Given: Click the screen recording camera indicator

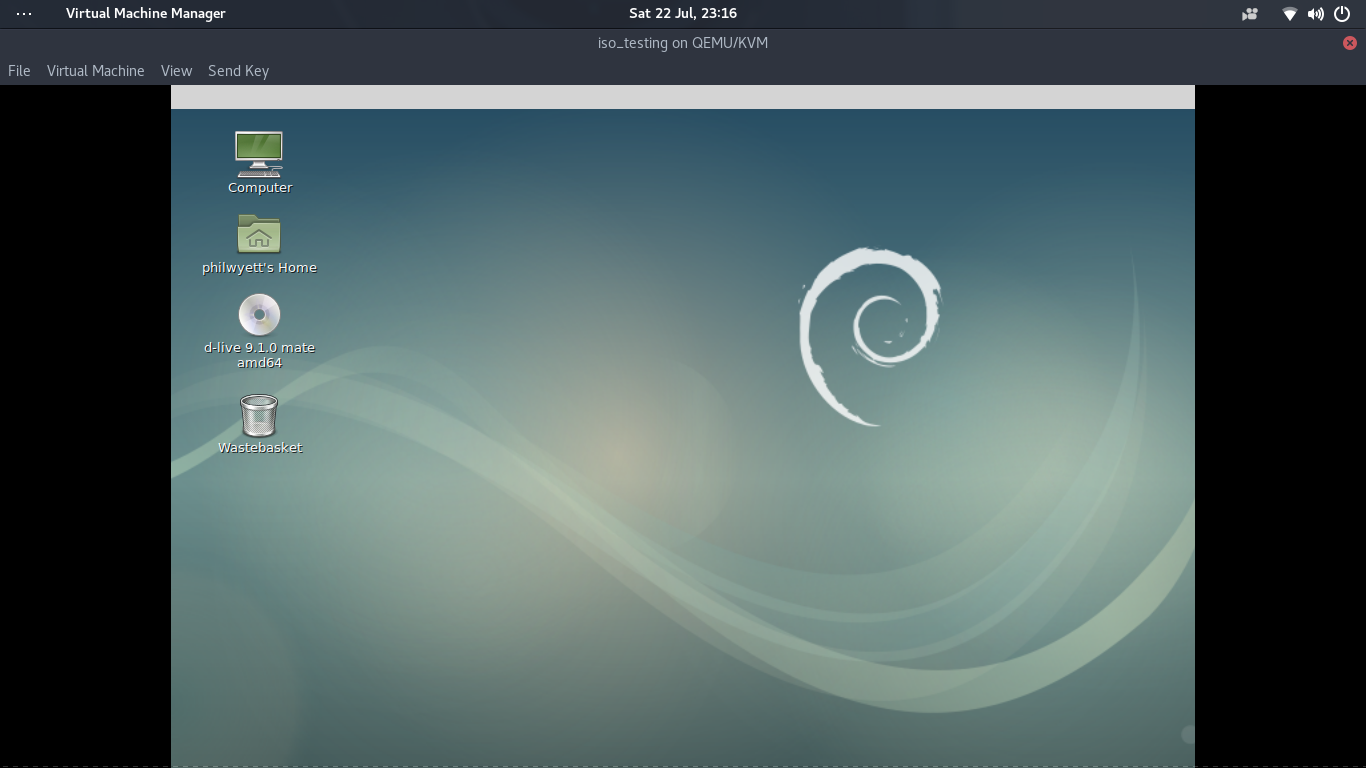Looking at the screenshot, I should tap(1250, 14).
